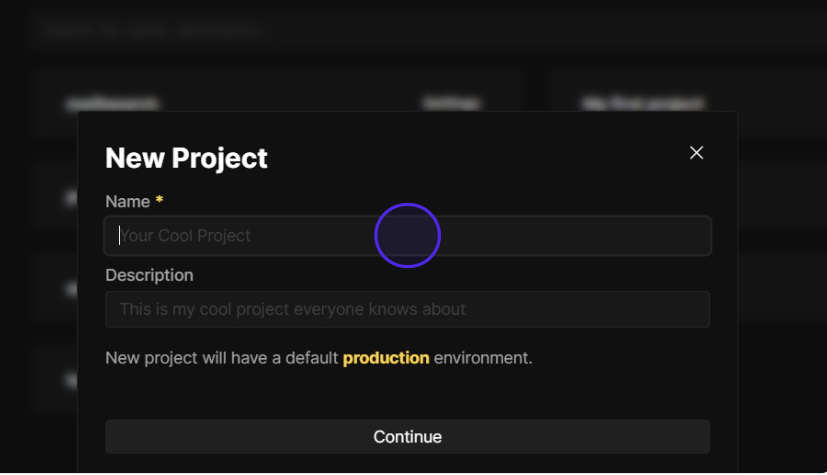Click blurred project card above dialog's left
Screen dimensions: 827x475
275,101
